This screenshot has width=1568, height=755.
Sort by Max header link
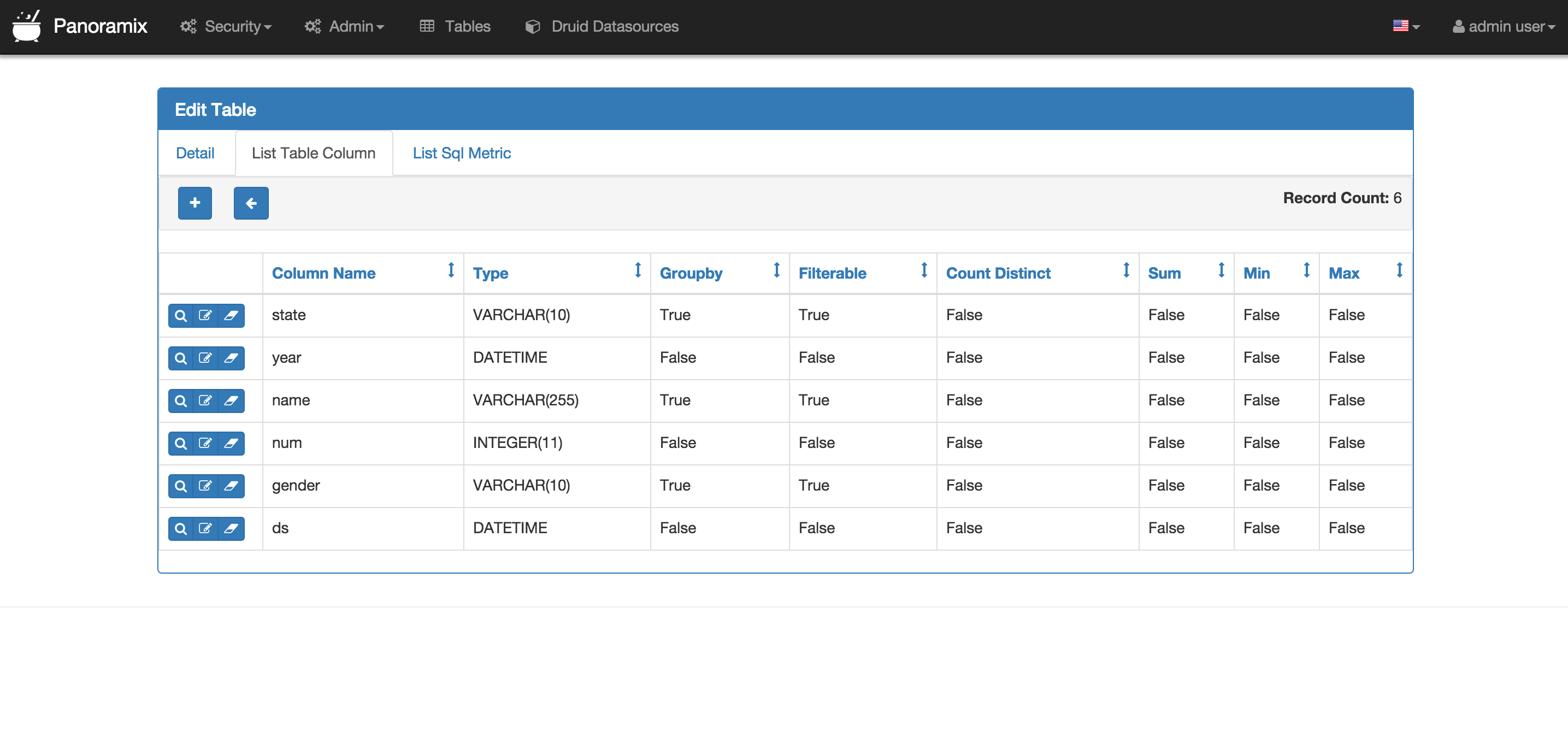[1343, 273]
